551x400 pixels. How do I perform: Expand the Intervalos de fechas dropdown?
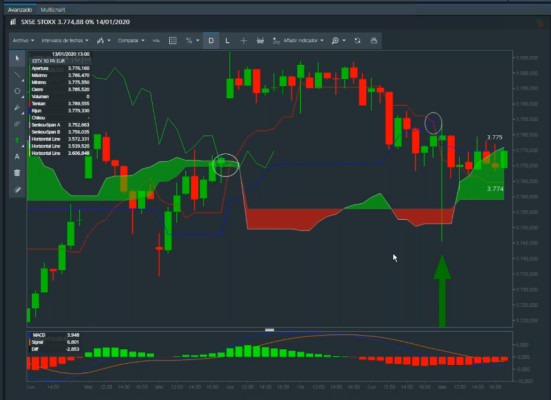coord(65,41)
